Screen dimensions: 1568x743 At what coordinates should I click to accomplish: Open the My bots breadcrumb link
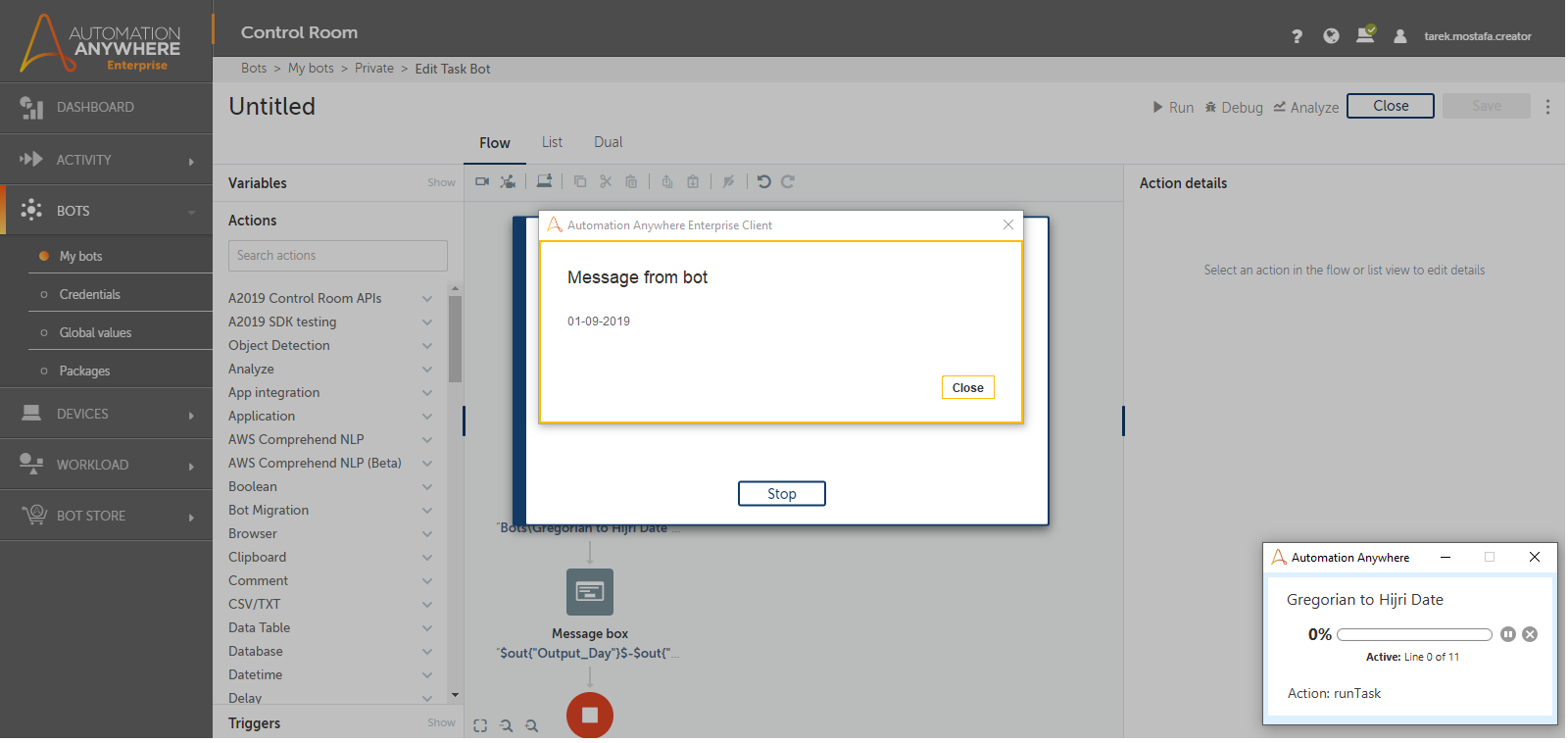pyautogui.click(x=311, y=69)
